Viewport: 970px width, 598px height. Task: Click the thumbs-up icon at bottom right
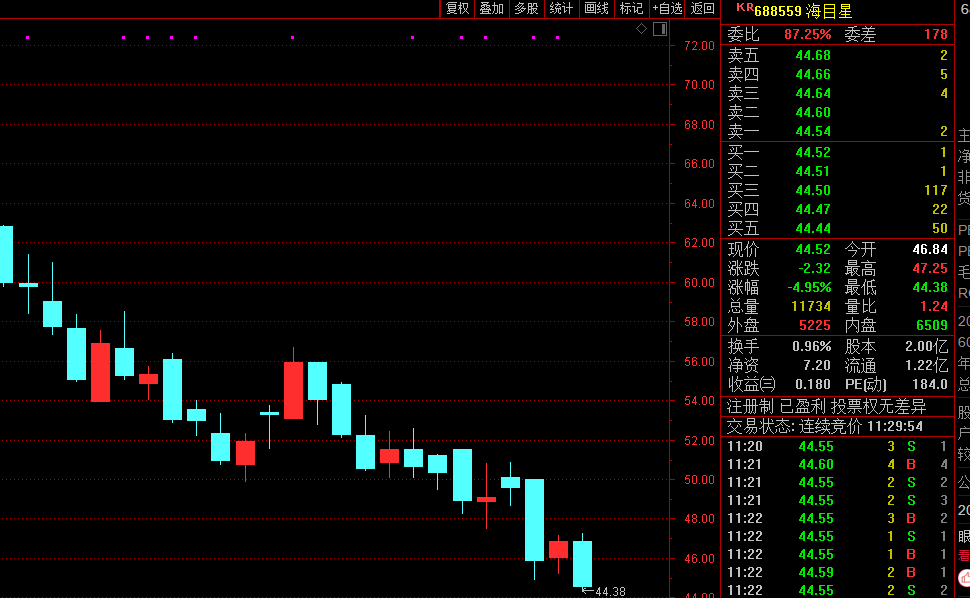click(964, 578)
